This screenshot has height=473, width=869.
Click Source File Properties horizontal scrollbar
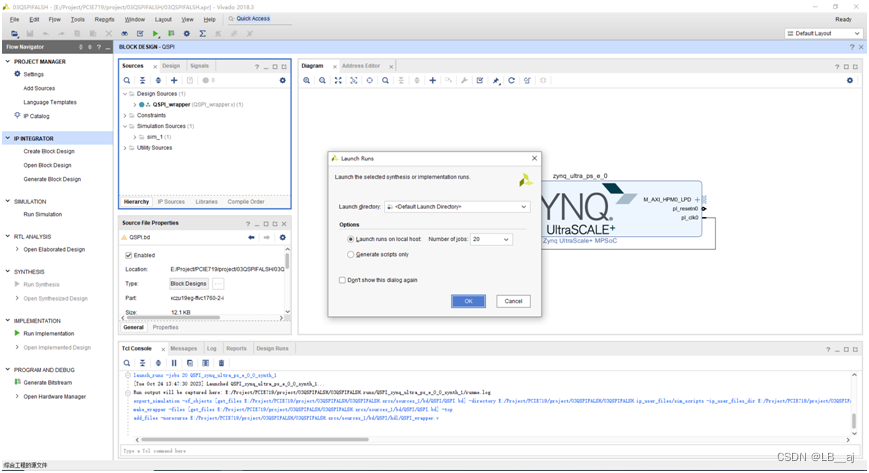click(x=172, y=318)
